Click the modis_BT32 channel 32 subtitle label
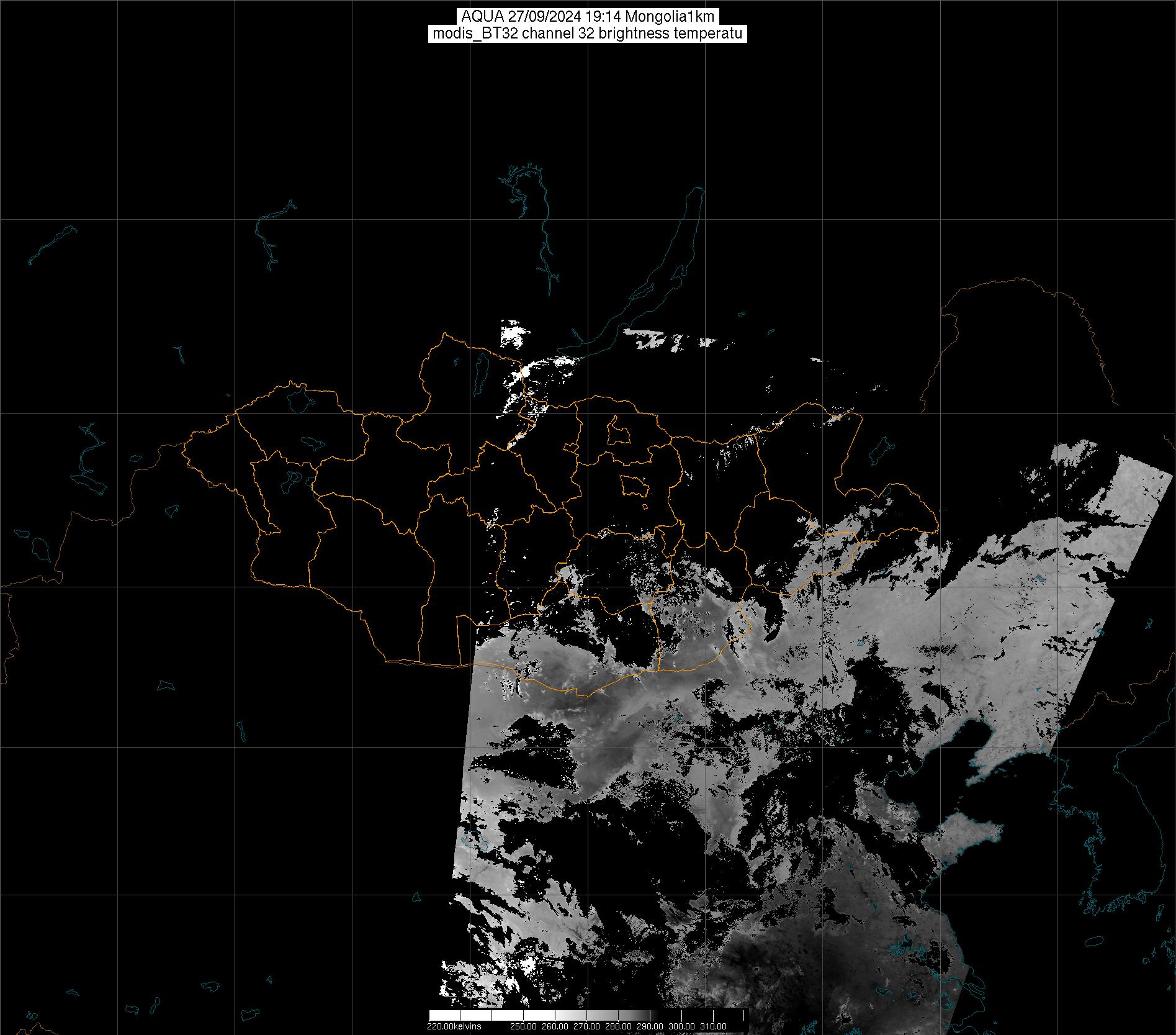The image size is (1176, 1035). (587, 34)
